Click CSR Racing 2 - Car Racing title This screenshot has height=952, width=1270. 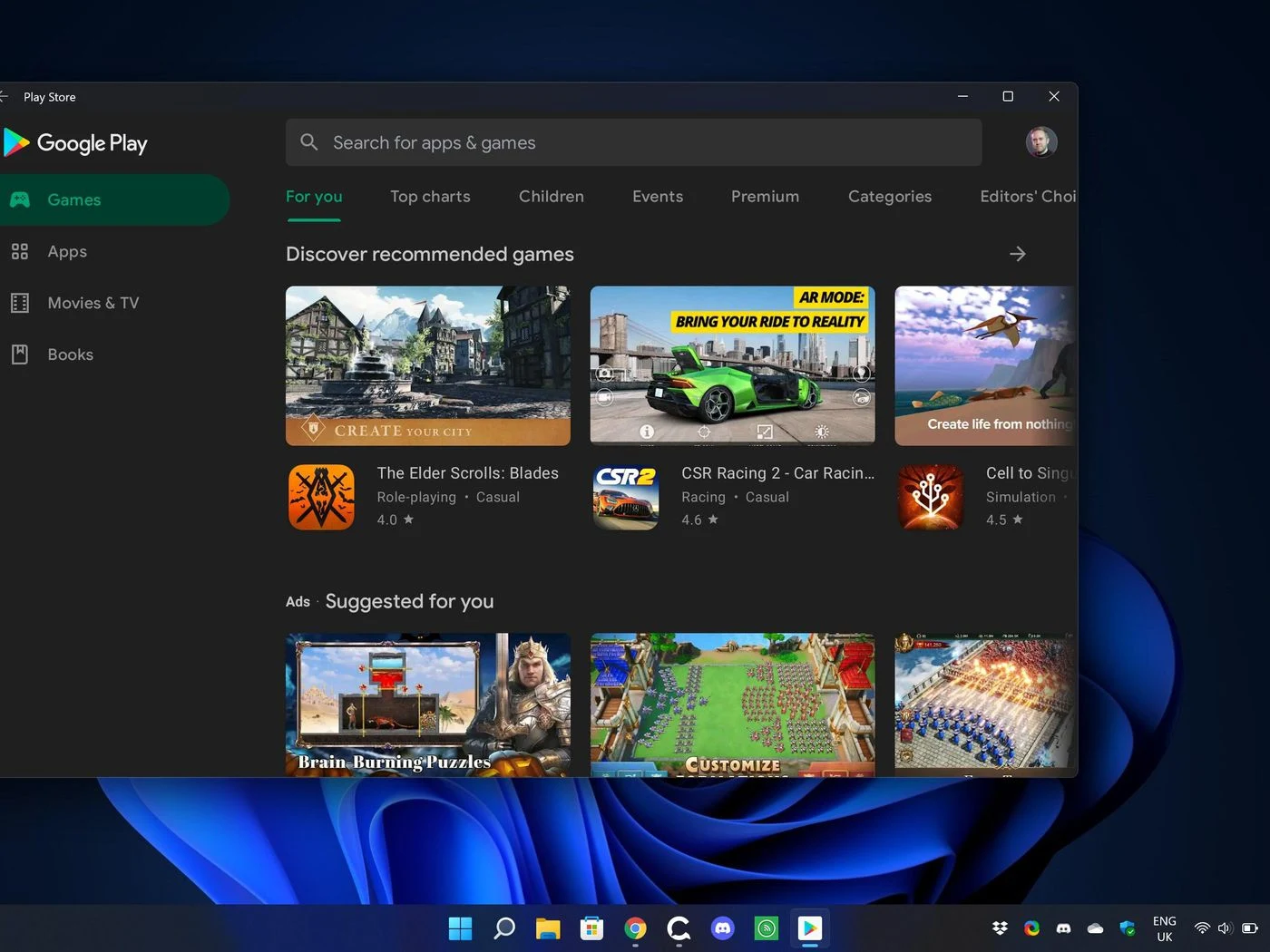(x=778, y=473)
